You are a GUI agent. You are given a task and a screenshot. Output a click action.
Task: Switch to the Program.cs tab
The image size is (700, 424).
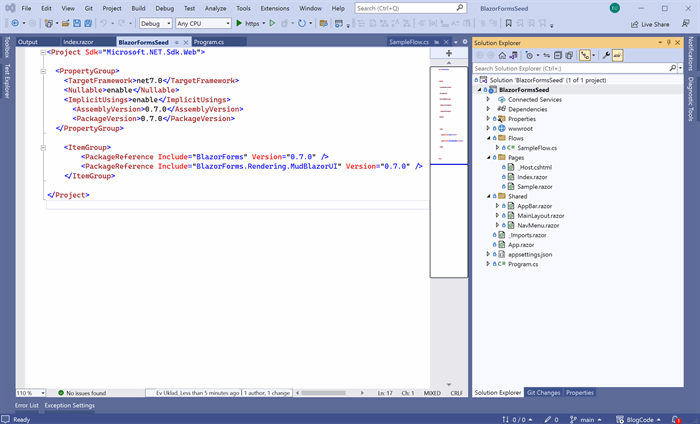(209, 42)
